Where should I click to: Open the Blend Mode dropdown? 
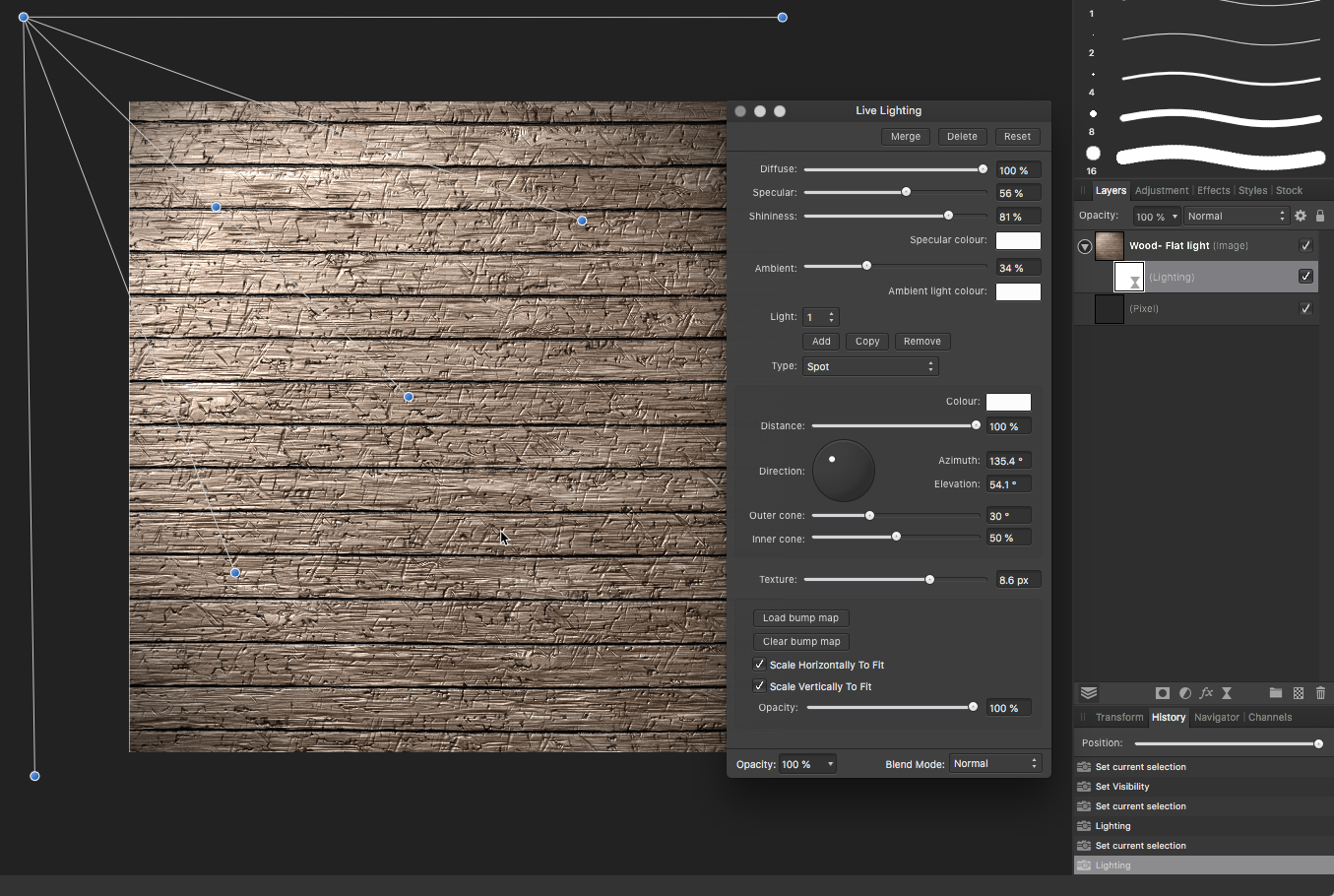pyautogui.click(x=994, y=762)
